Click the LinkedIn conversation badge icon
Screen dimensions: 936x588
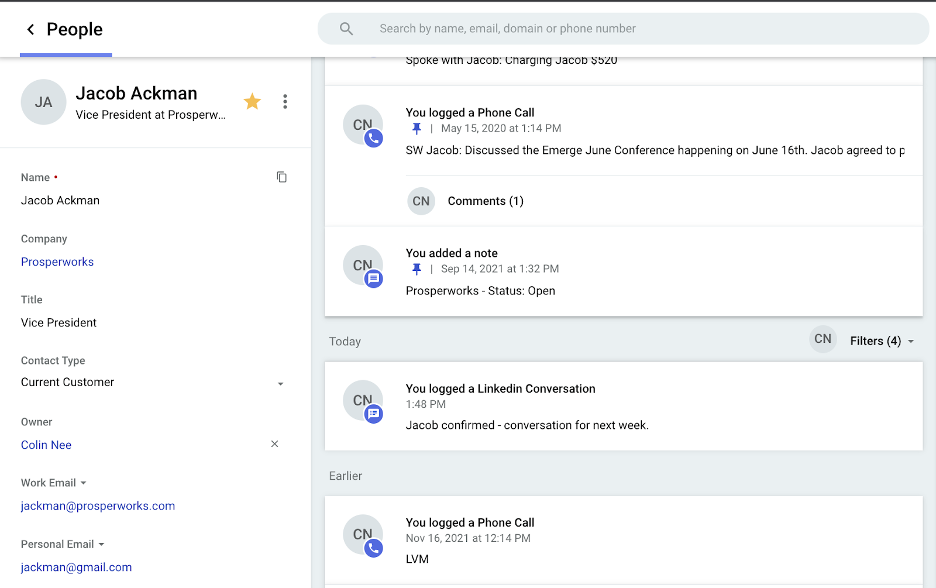pyautogui.click(x=374, y=414)
